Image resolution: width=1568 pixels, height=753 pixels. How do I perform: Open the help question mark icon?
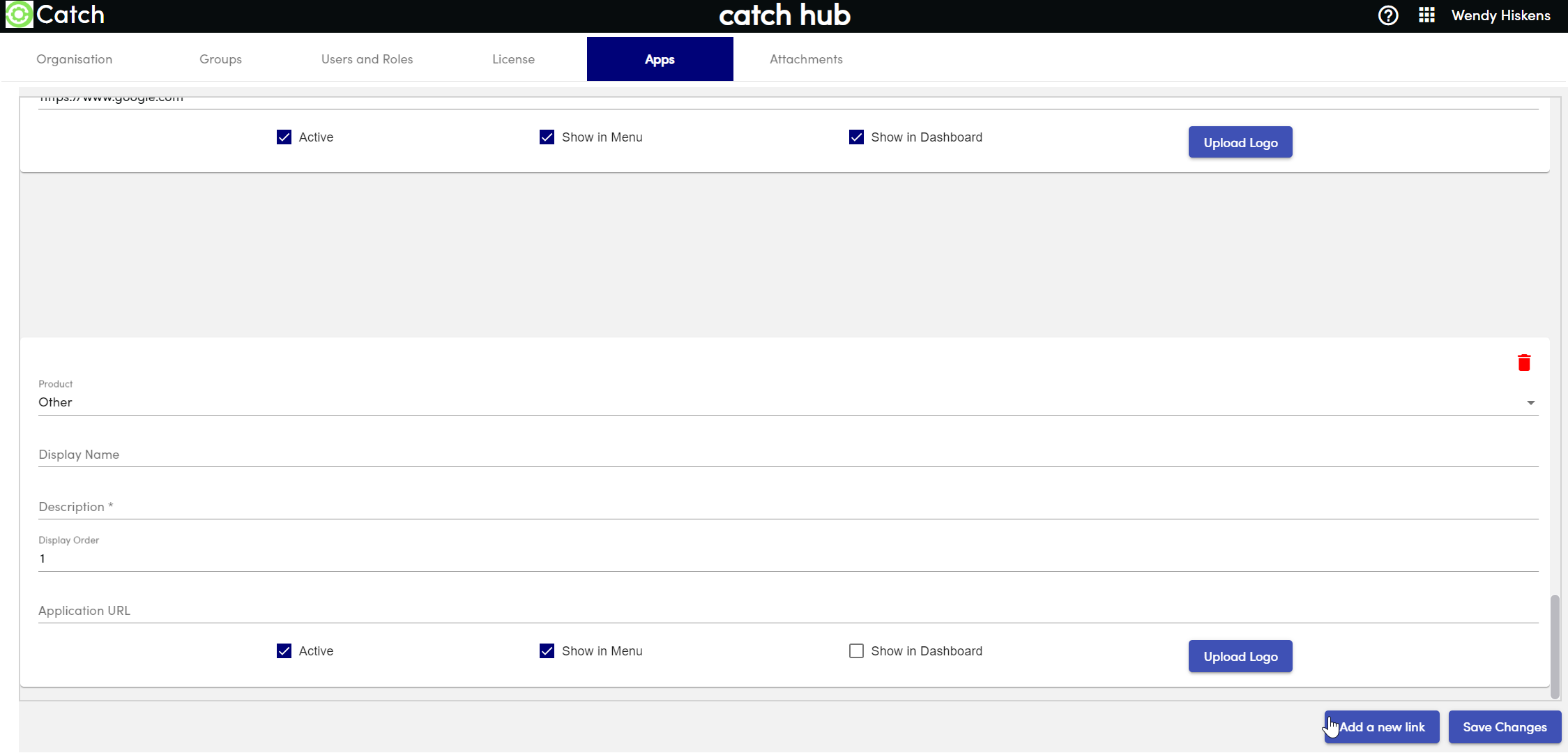(x=1387, y=15)
